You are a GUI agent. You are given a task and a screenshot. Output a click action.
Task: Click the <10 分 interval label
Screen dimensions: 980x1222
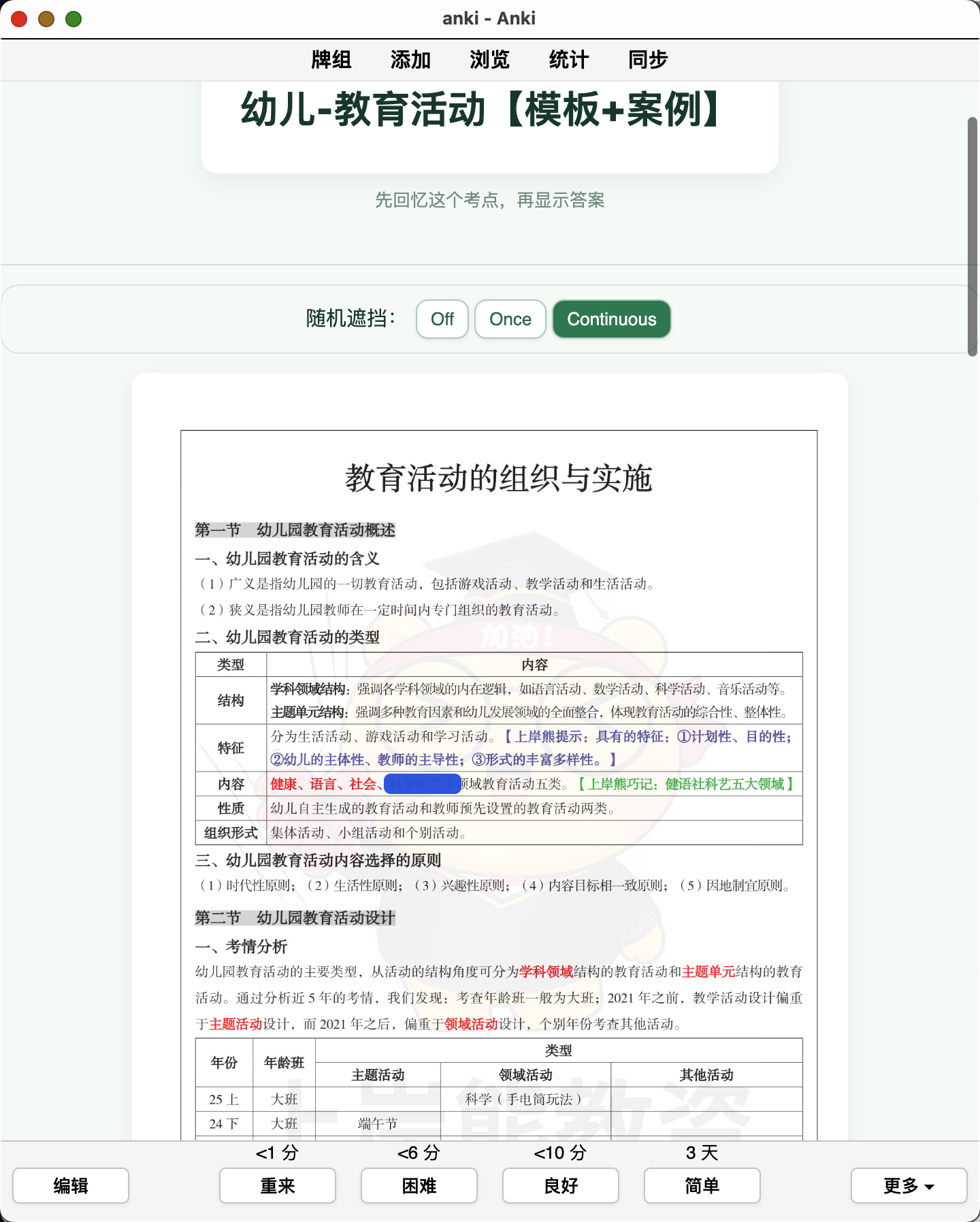pyautogui.click(x=560, y=1153)
